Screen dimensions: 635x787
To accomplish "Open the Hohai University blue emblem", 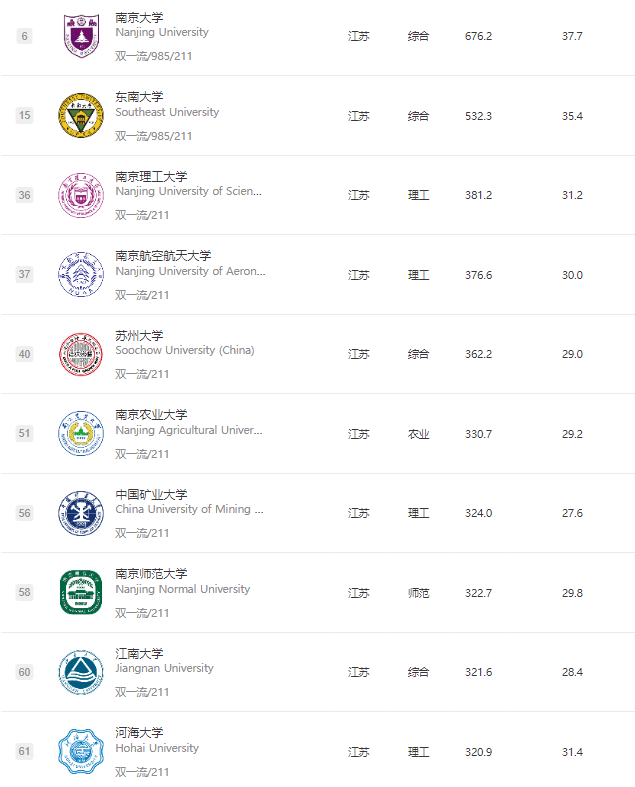I will tap(81, 751).
